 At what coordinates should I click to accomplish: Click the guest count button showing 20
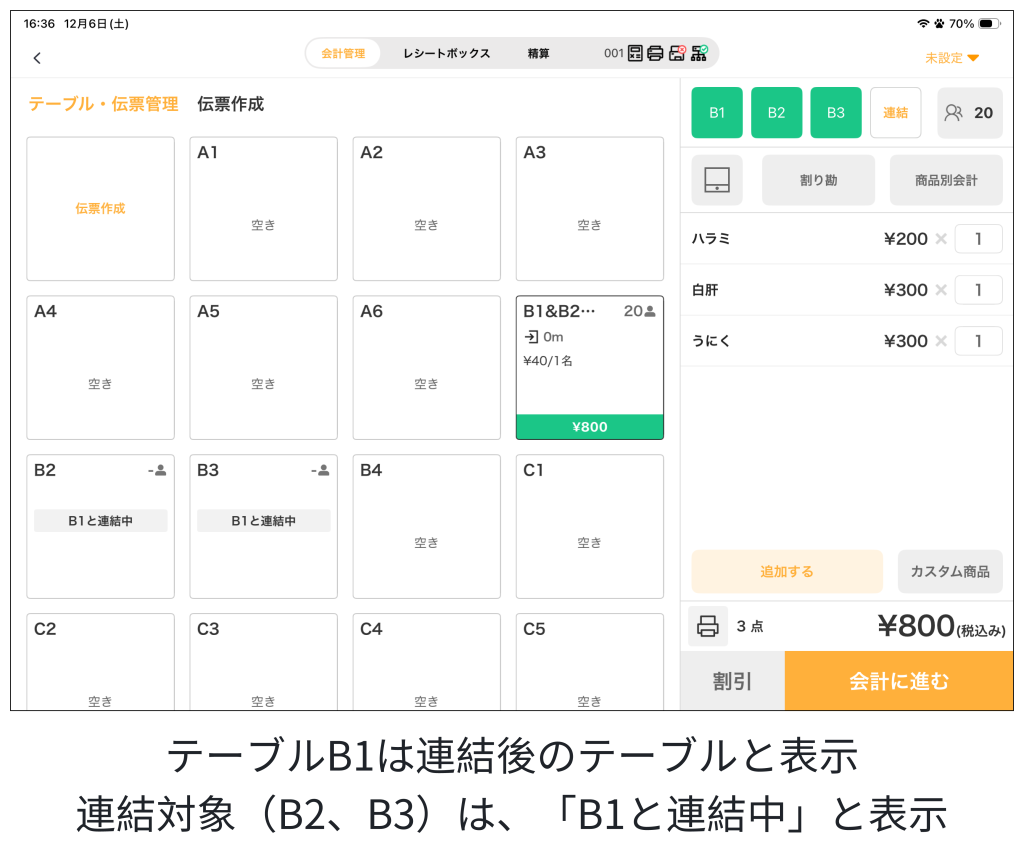(x=968, y=113)
